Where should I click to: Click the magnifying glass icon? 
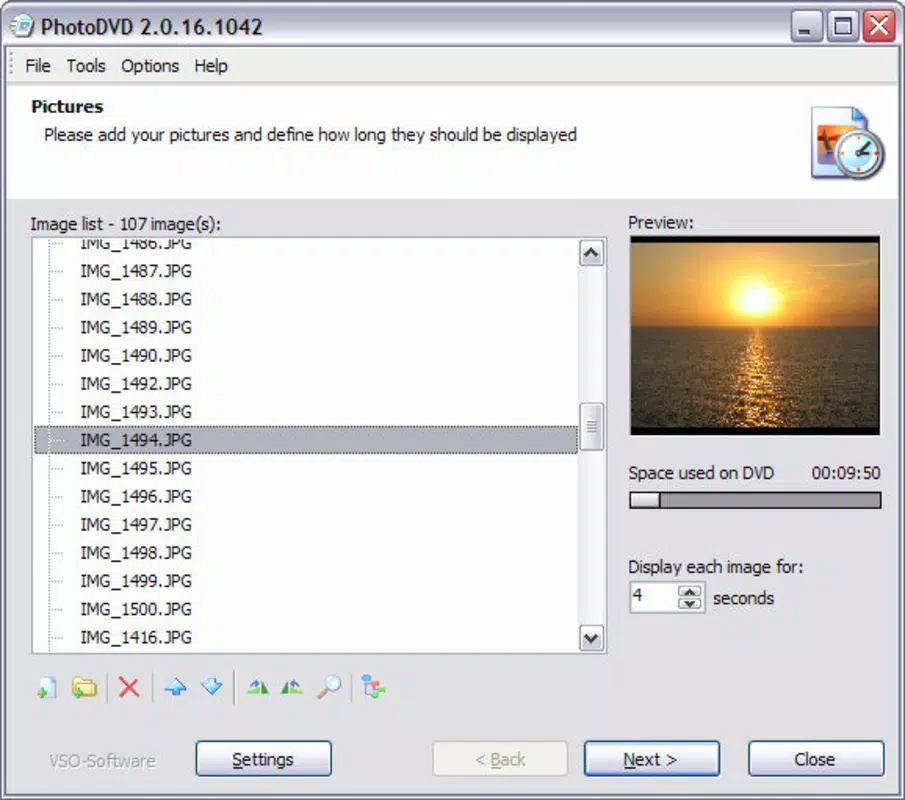[329, 687]
